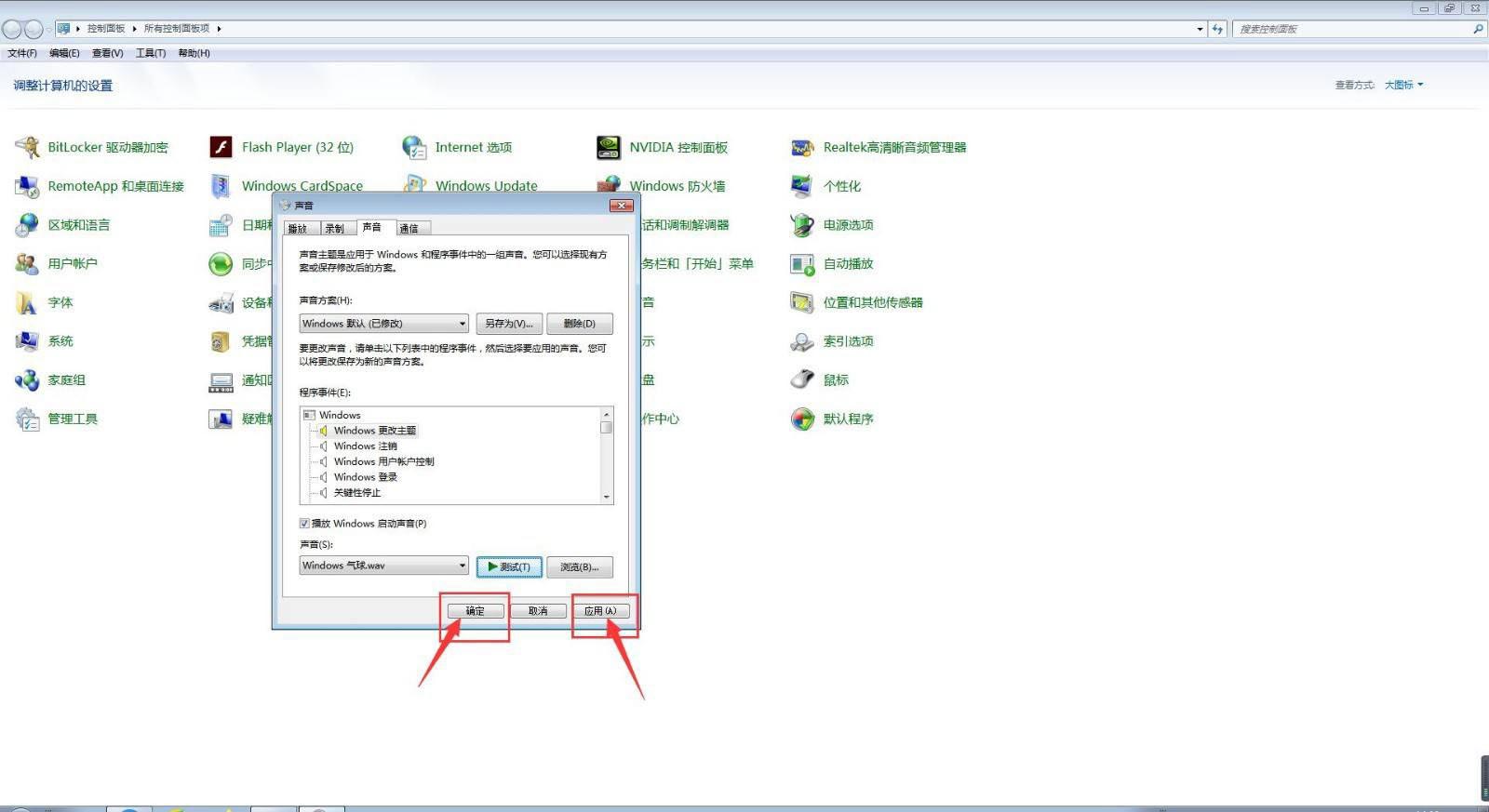Select Windows 注销 event
The height and width of the screenshot is (812, 1489).
pos(366,446)
